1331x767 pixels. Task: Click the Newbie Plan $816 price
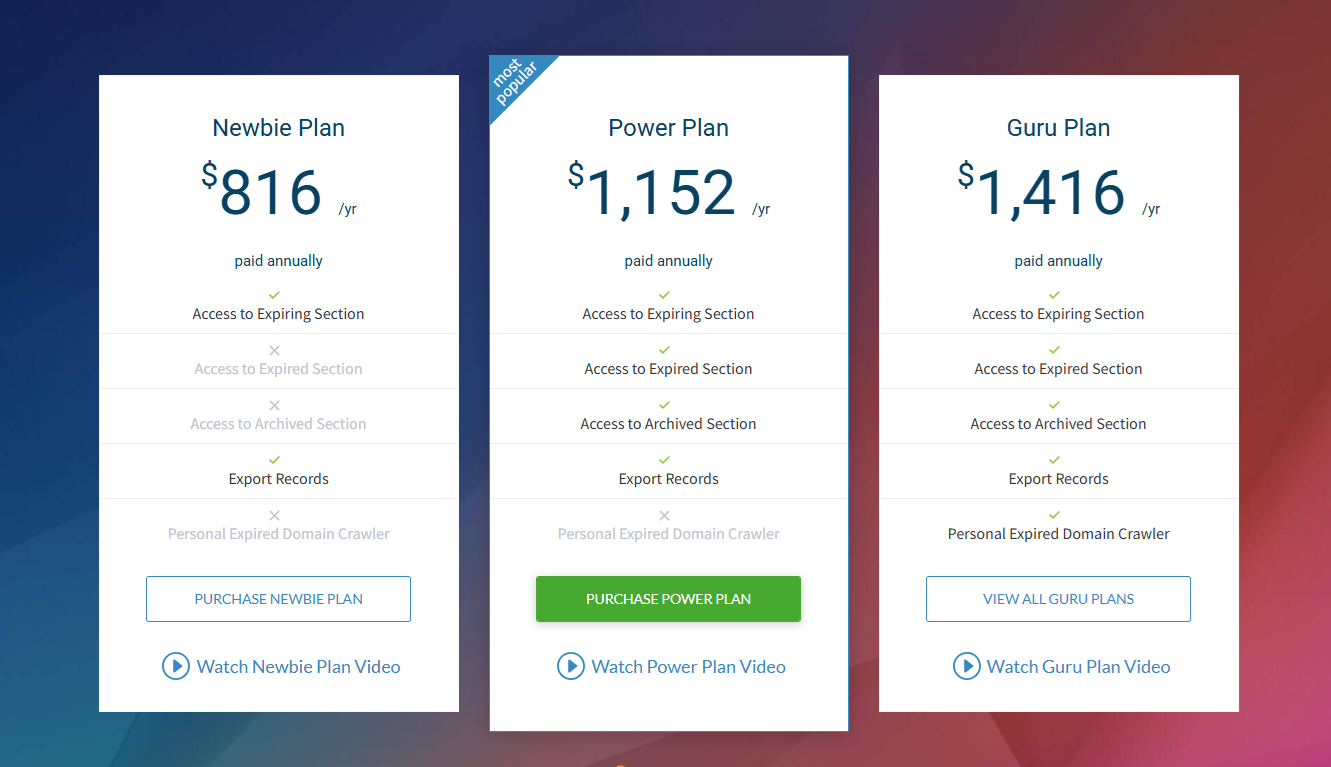[270, 192]
